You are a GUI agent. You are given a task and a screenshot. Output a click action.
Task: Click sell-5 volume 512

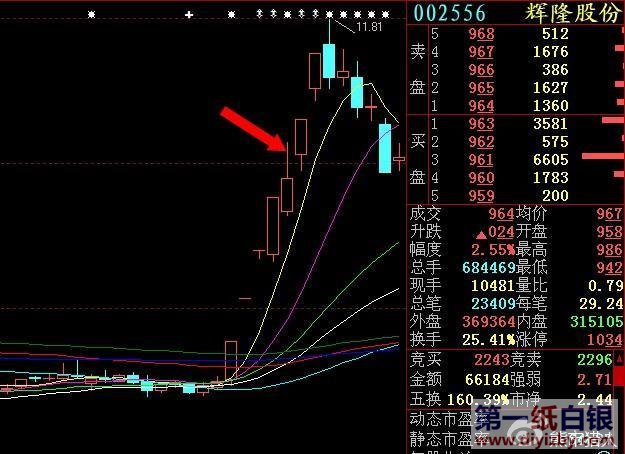555,34
